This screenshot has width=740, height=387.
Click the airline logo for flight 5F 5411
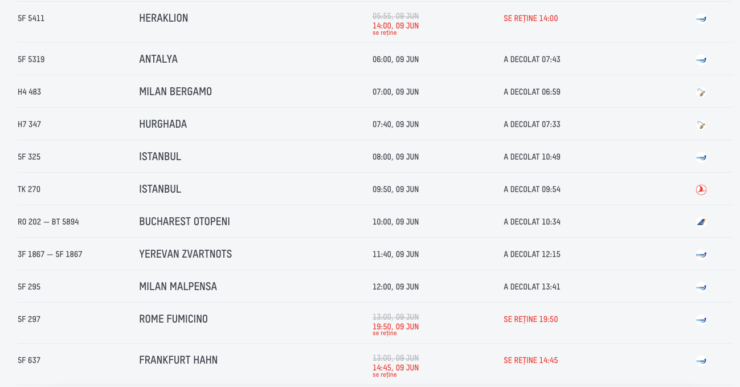tap(701, 19)
